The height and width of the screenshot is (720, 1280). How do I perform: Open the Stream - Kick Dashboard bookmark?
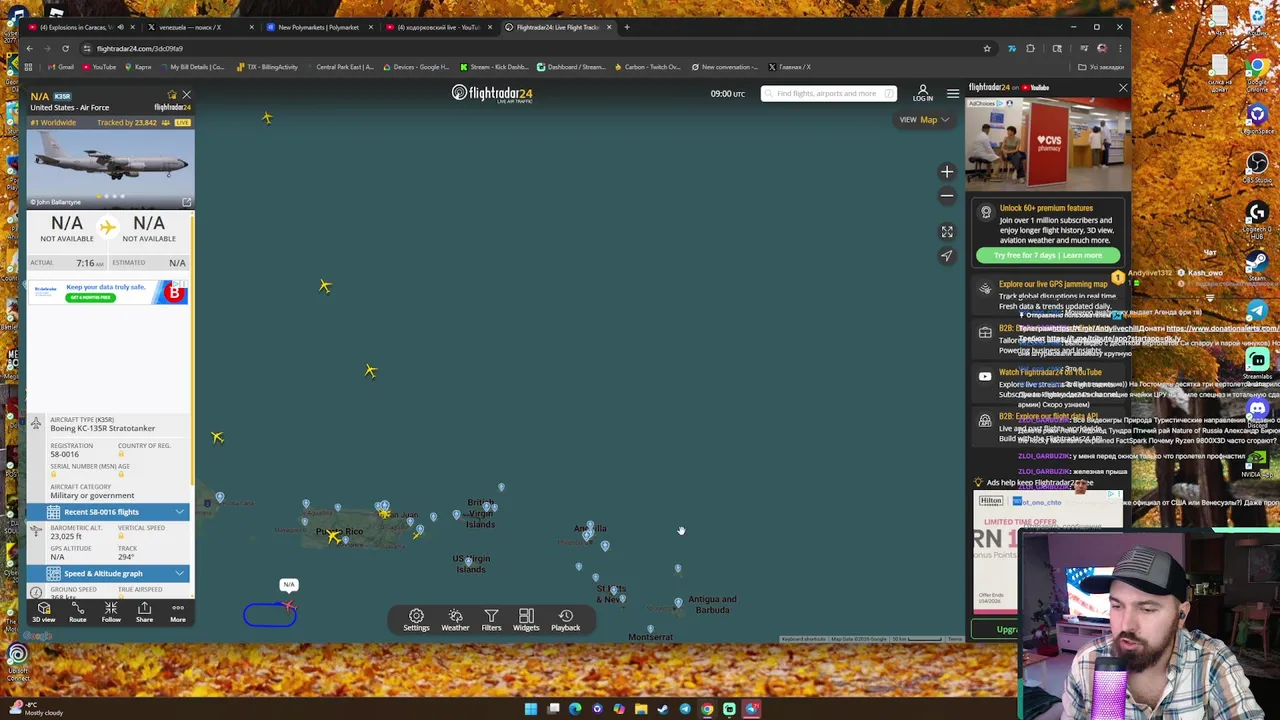click(x=493, y=67)
